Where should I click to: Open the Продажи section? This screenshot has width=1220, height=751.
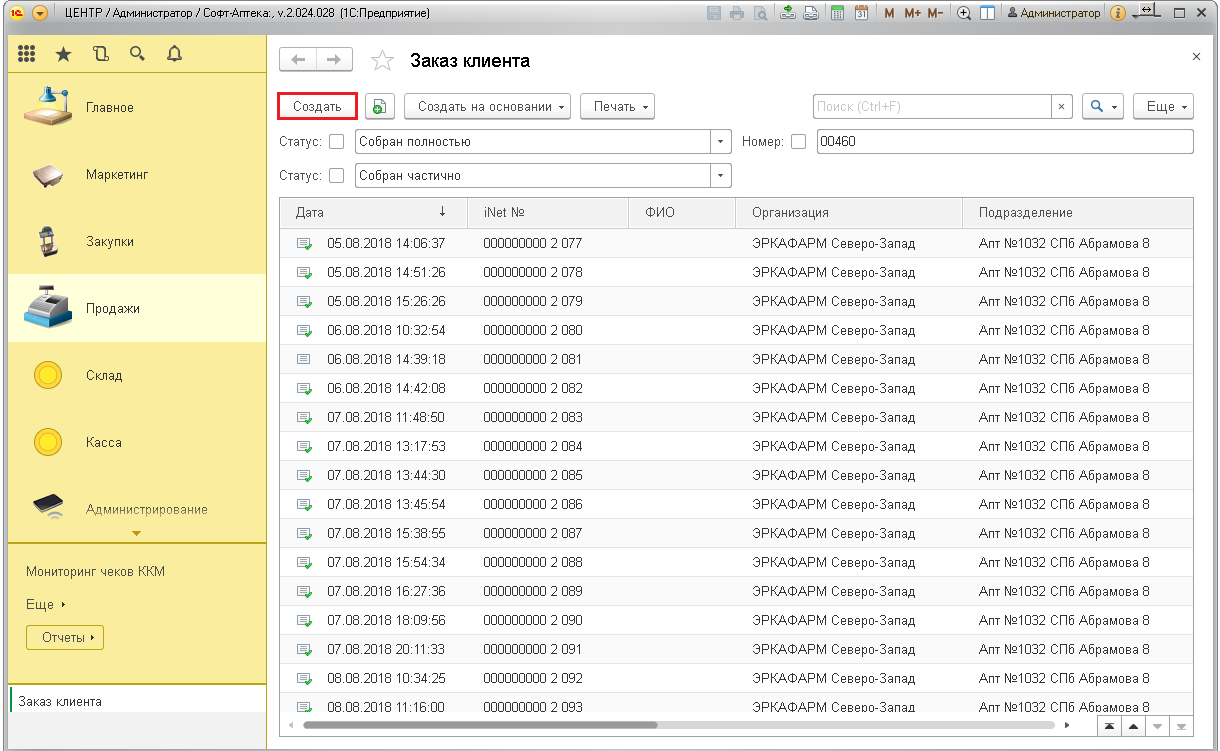pos(112,309)
